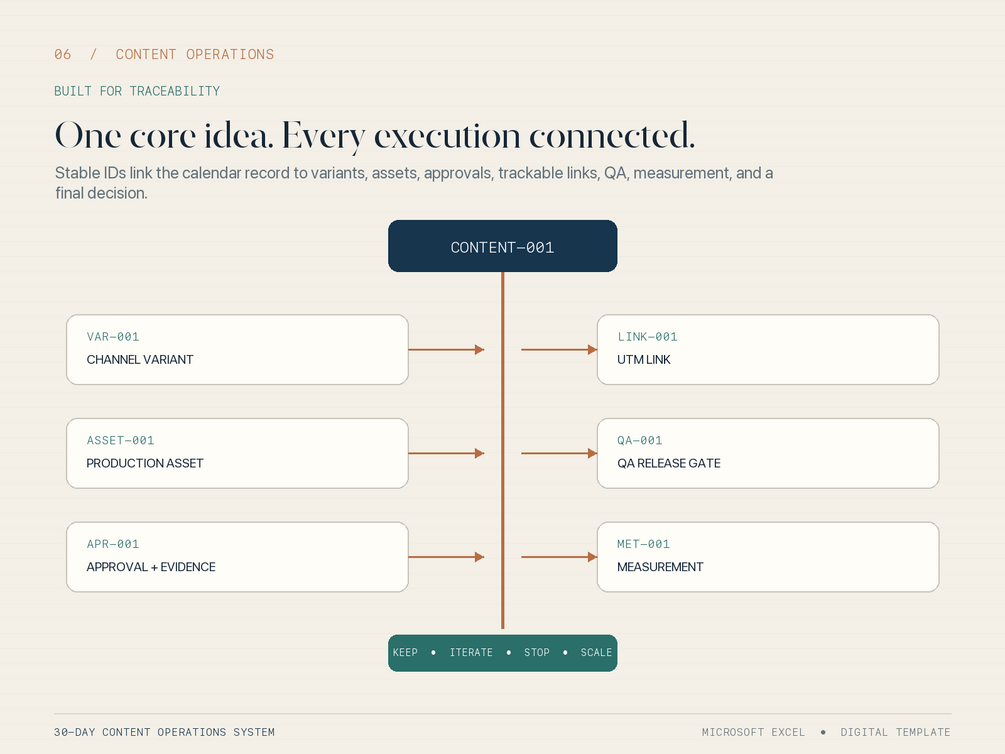Click arrow pointing to QA Release Gate

[x=559, y=453]
